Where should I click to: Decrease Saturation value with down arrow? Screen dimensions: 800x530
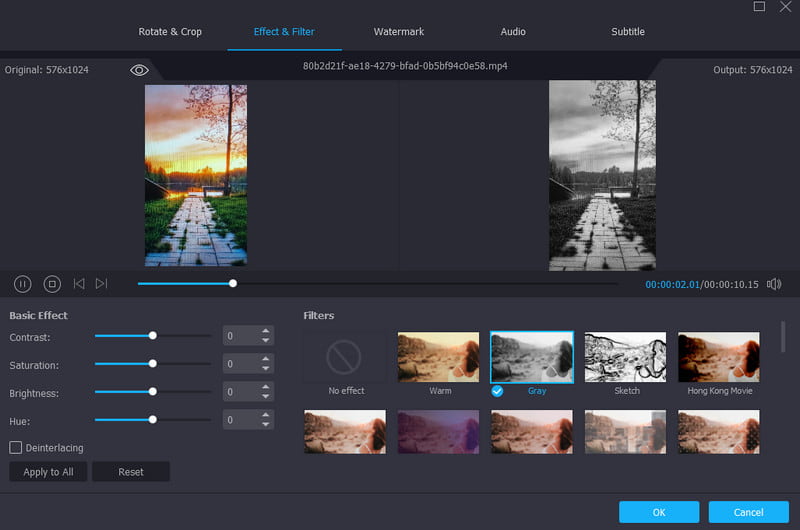(265, 369)
